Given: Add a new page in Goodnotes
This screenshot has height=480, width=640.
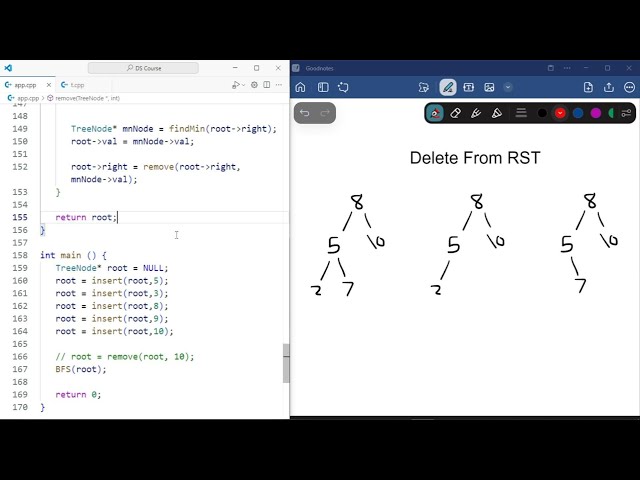Looking at the screenshot, I should pos(588,87).
